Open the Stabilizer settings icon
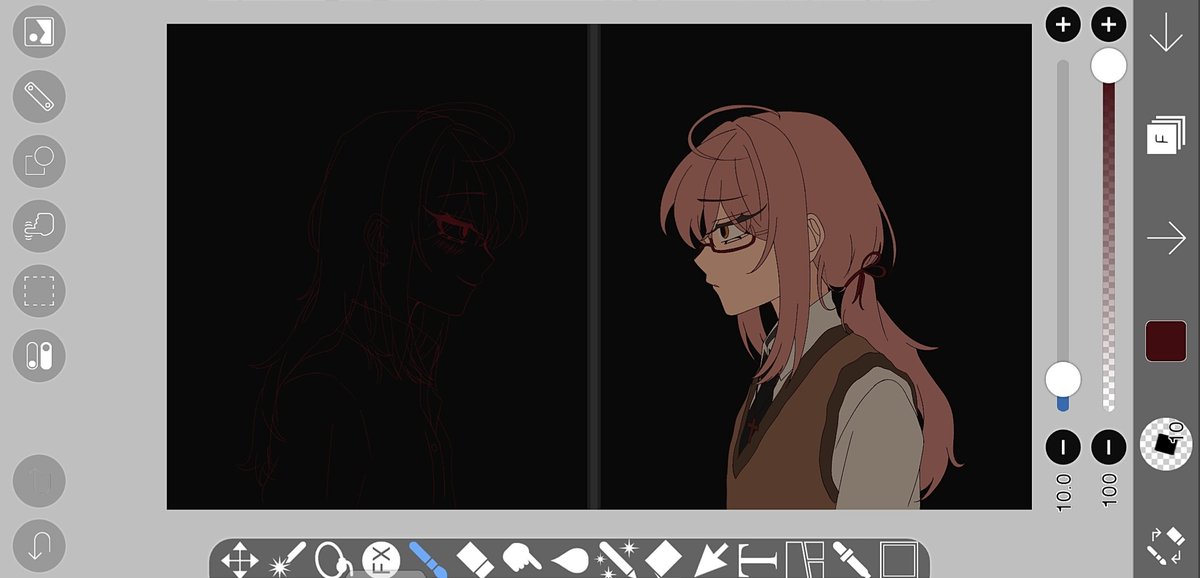Image resolution: width=1200 pixels, height=578 pixels. 39,226
